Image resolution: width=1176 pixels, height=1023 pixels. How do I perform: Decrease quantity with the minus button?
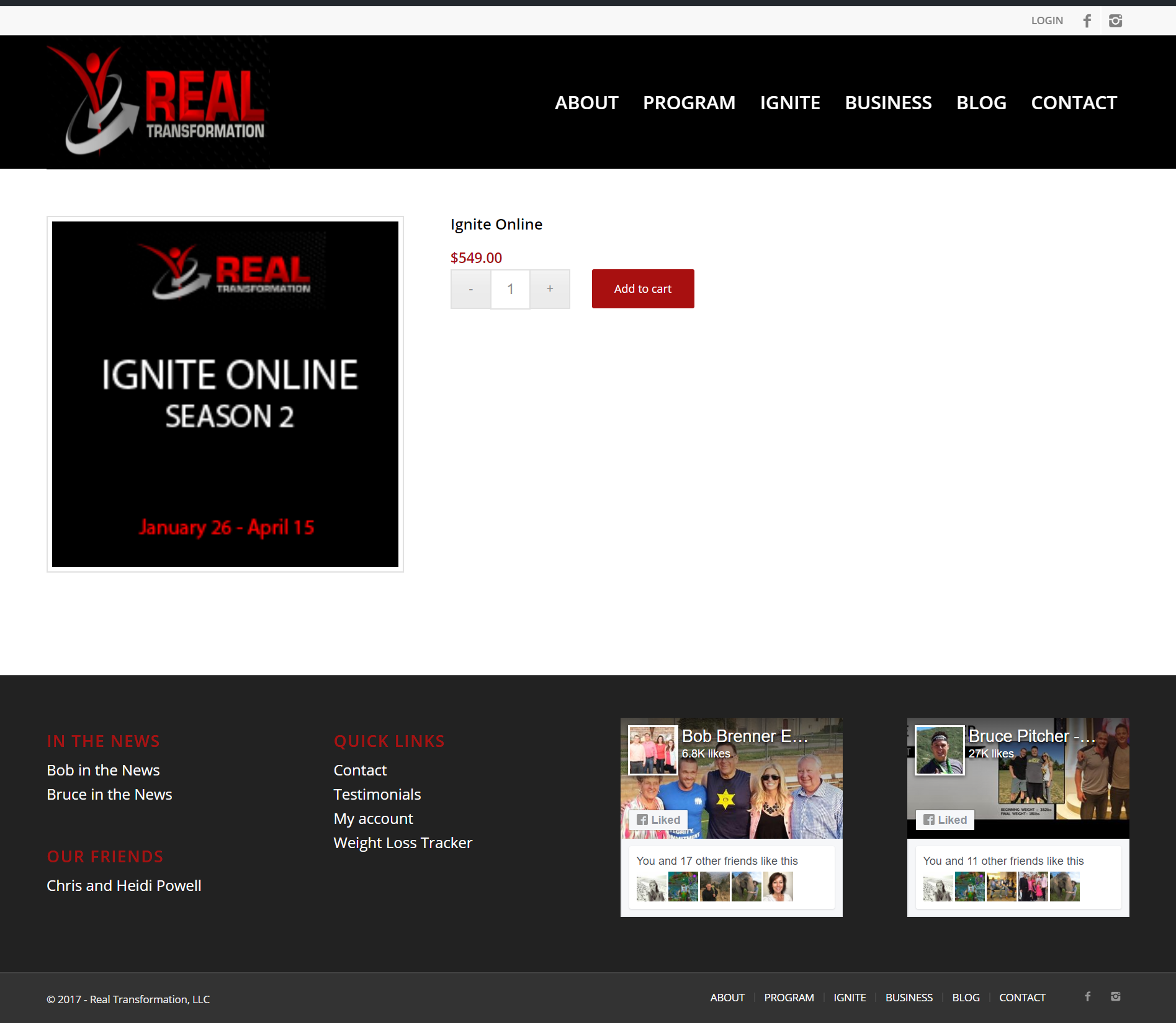coord(471,289)
